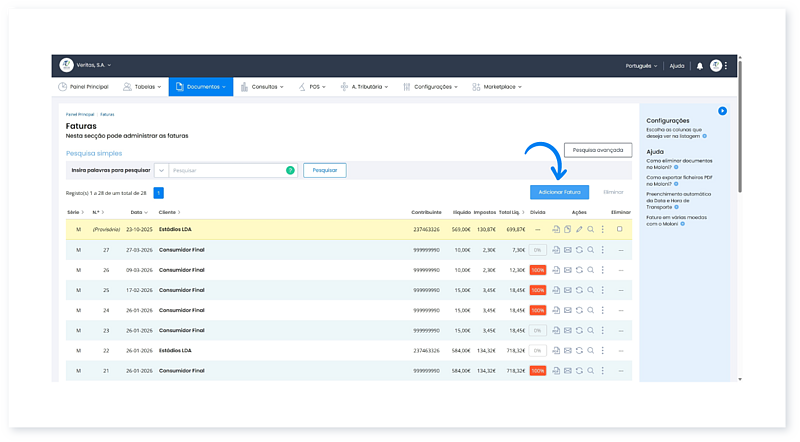Expand the Português language selector
800x442 pixels.
640,66
